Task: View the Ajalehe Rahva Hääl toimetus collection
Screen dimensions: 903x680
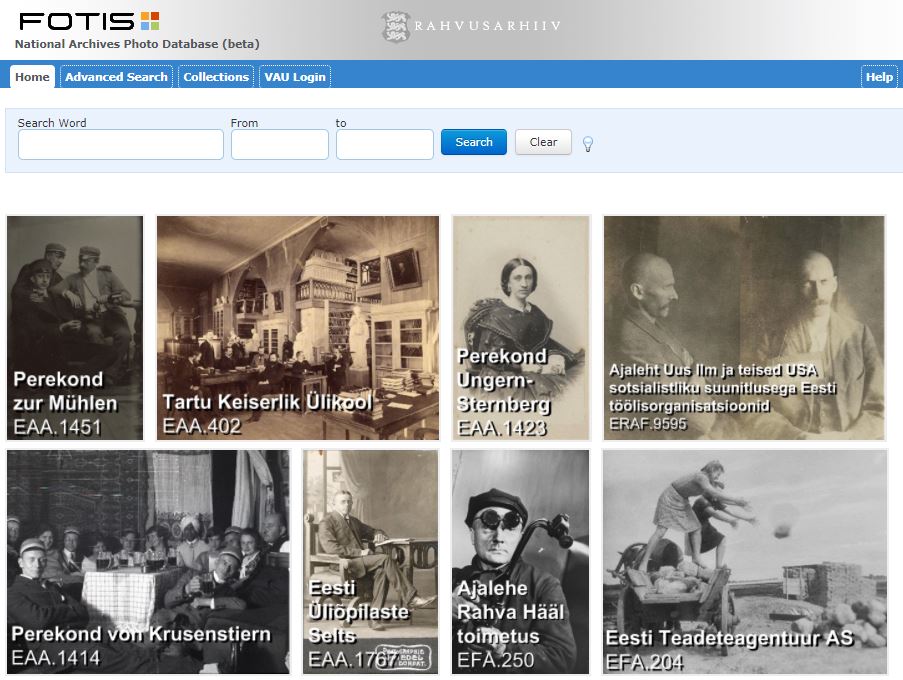Action: (x=521, y=561)
